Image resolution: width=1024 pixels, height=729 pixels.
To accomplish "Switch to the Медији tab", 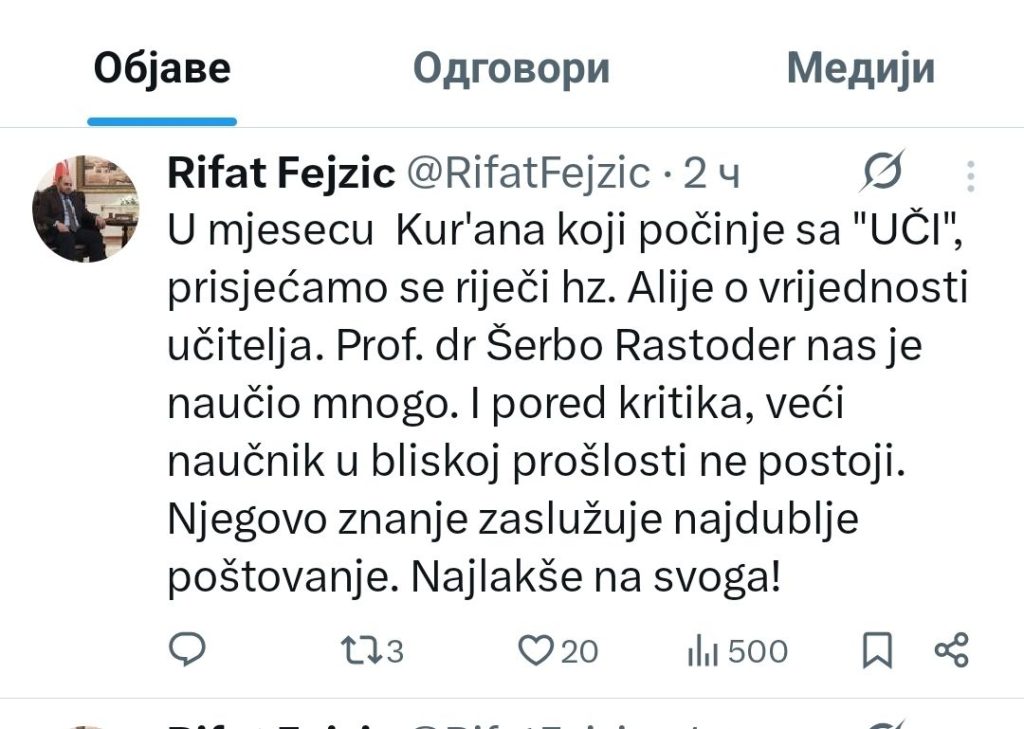I will (x=860, y=69).
